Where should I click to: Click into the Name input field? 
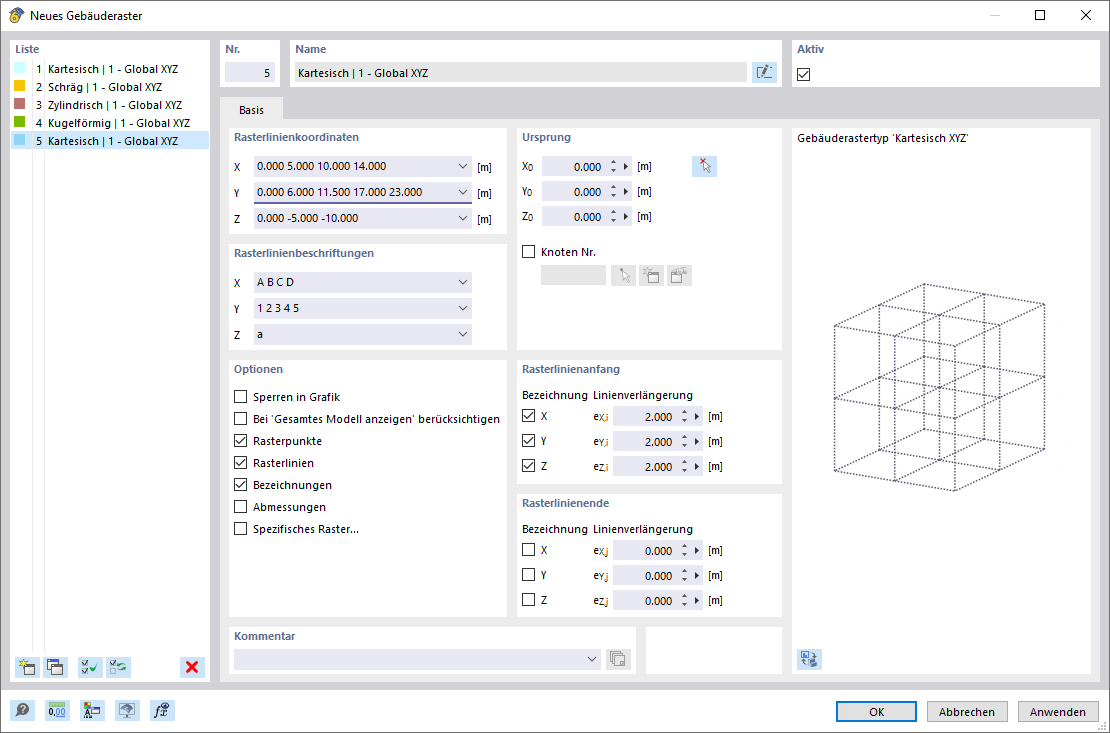pos(520,73)
